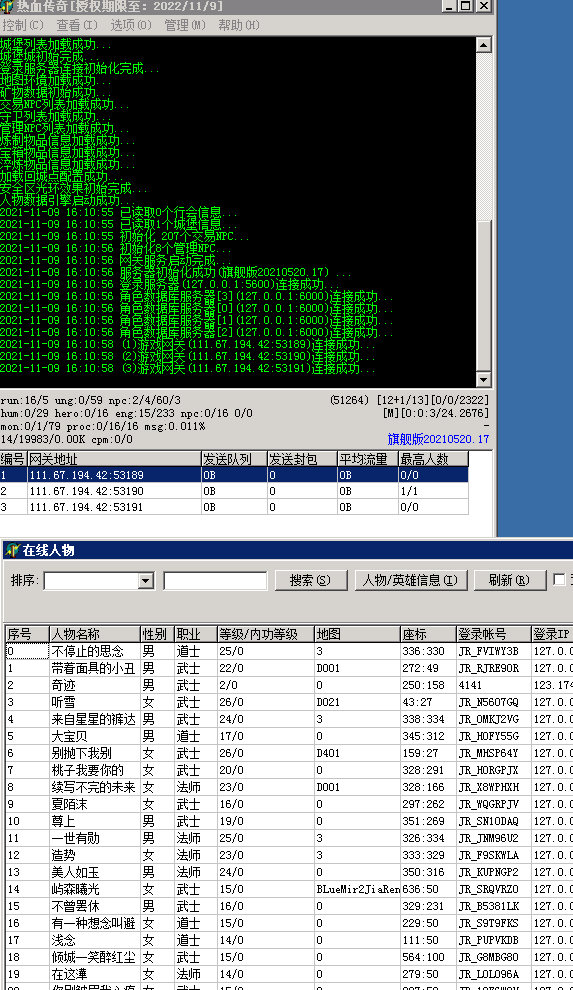Open the 选项(O) menu
The image size is (573, 990).
pos(131,25)
